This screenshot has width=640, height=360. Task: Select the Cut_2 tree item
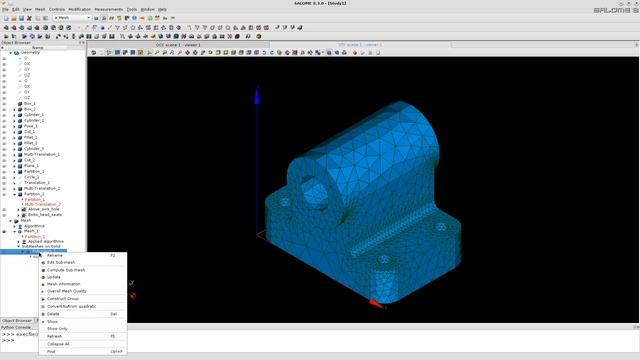coord(29,160)
